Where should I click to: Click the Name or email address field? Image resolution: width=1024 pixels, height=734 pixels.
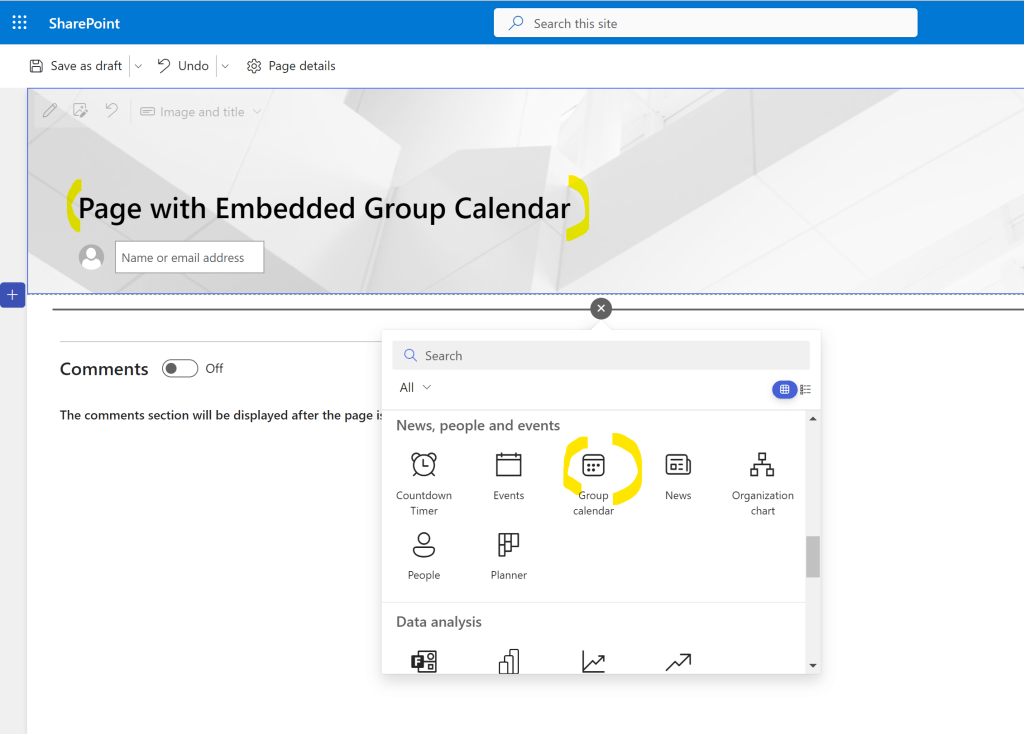coord(189,257)
